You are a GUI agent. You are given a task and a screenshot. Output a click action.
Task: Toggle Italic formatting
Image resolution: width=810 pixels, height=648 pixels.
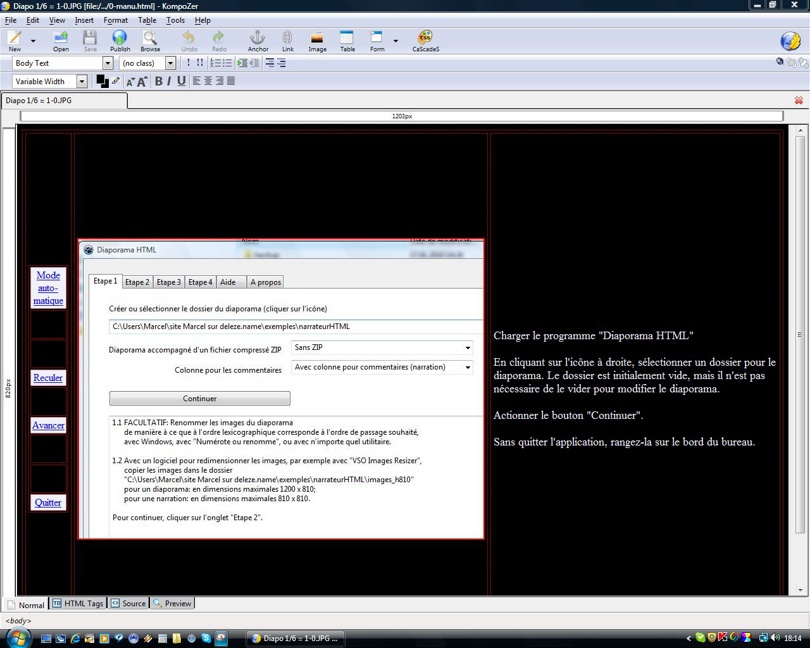click(169, 81)
